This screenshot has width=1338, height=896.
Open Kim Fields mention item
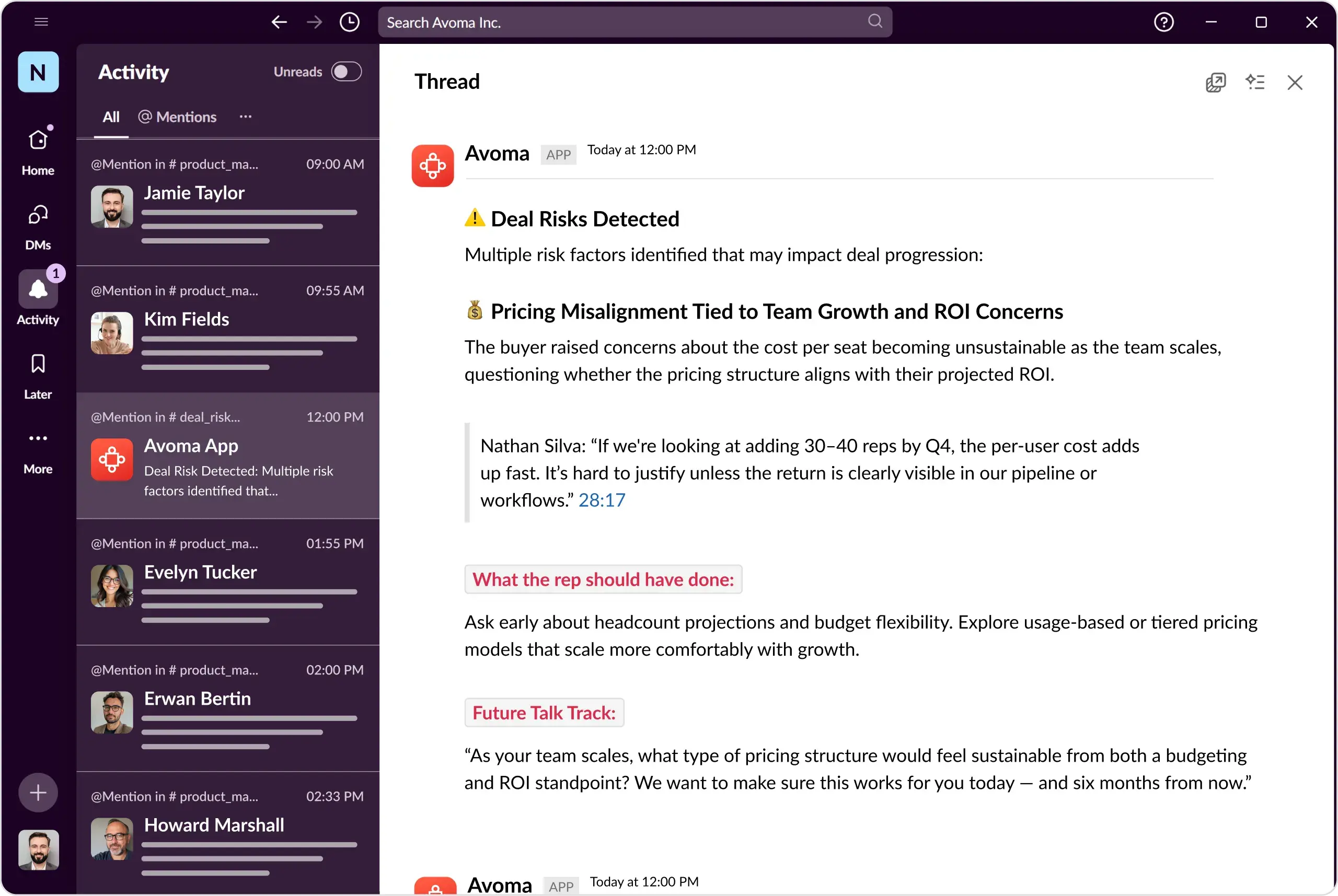click(x=227, y=330)
